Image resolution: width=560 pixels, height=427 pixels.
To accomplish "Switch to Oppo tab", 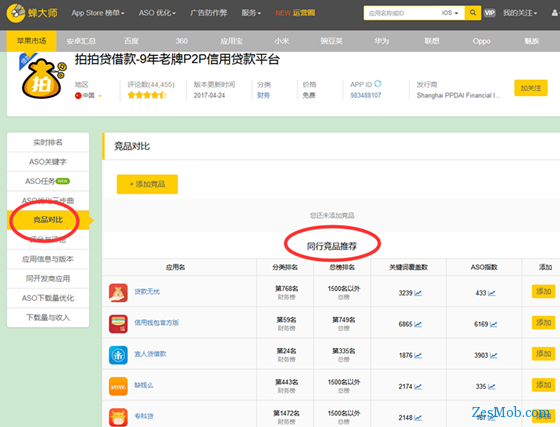I will tap(481, 41).
